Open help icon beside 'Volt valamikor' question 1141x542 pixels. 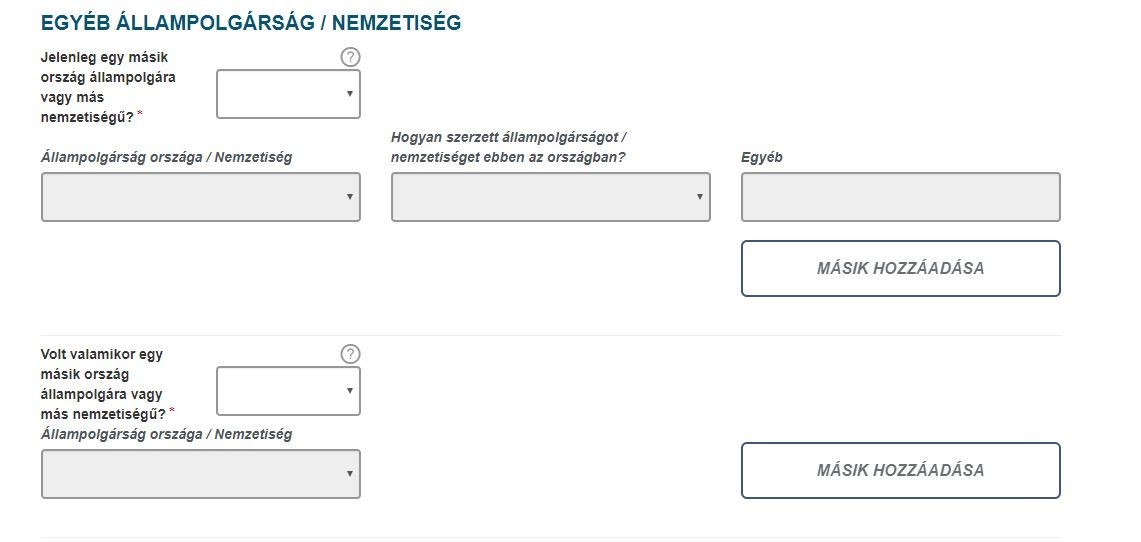(350, 354)
